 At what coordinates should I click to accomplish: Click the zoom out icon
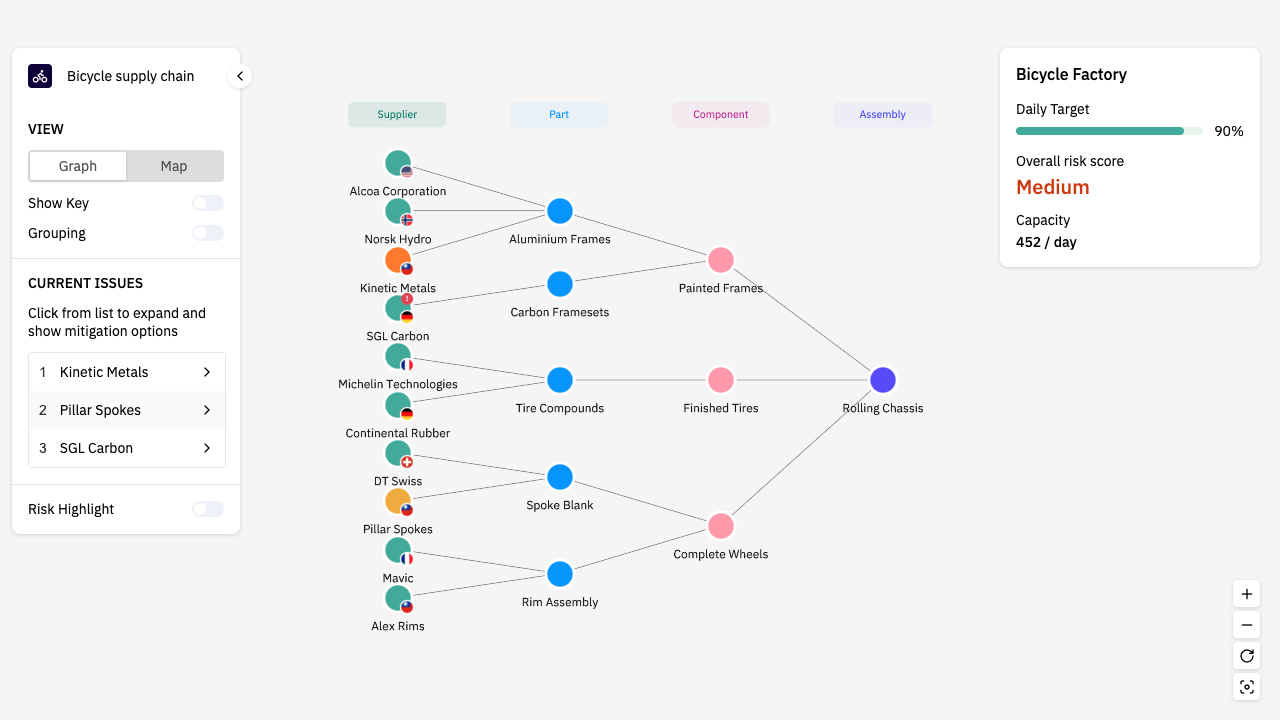[x=1246, y=624]
